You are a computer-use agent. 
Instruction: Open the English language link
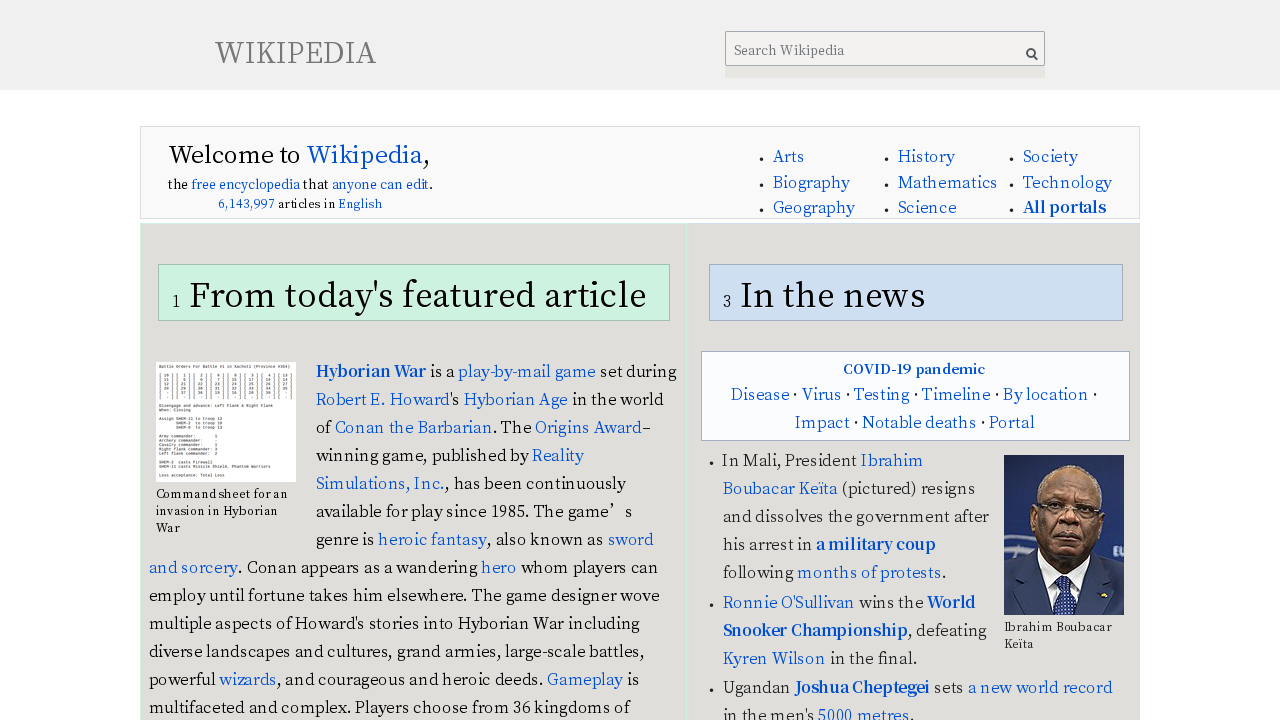[x=360, y=204]
